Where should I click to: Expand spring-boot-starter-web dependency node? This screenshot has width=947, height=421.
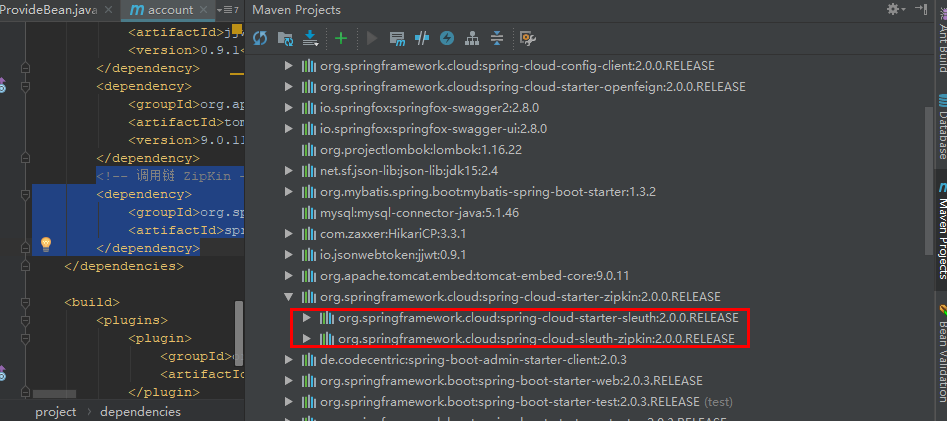coord(289,381)
